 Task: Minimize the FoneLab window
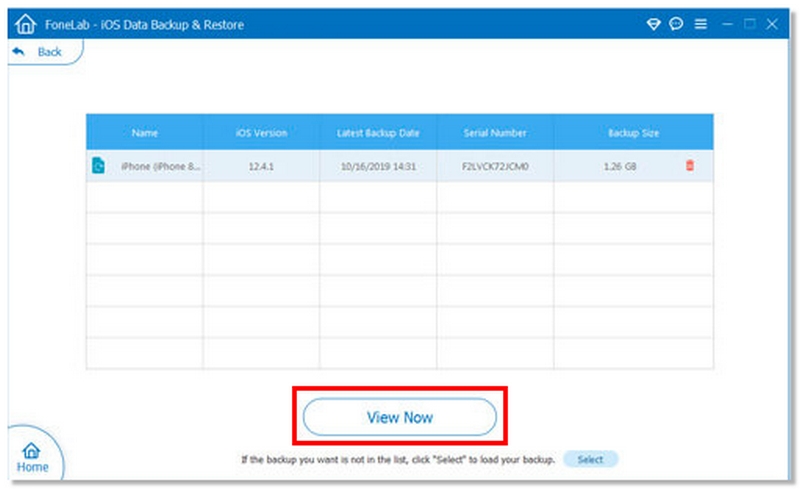(x=727, y=24)
